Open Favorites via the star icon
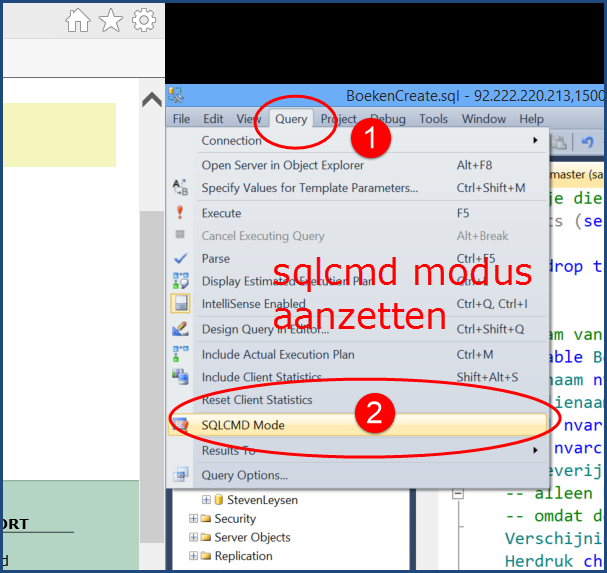The height and width of the screenshot is (573, 607). click(x=111, y=20)
